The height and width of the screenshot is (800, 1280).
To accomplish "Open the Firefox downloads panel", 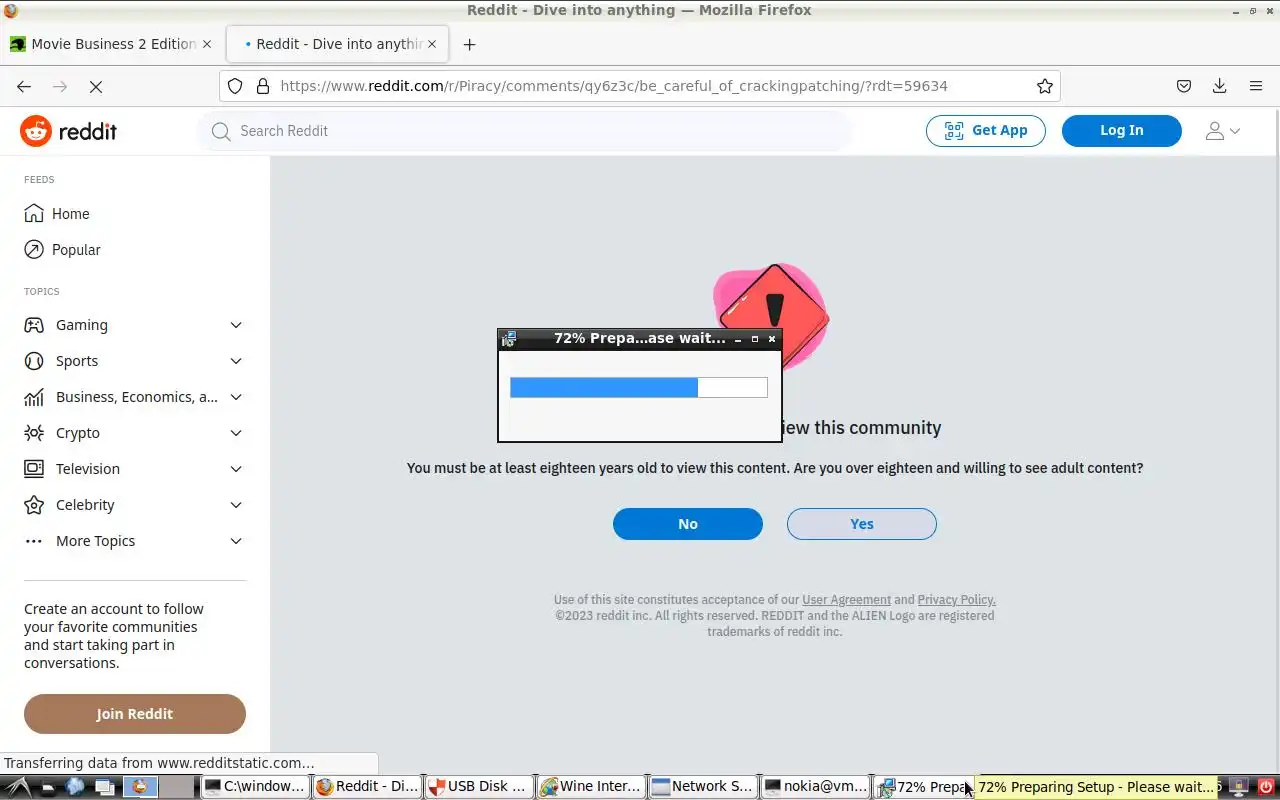I will (1220, 86).
